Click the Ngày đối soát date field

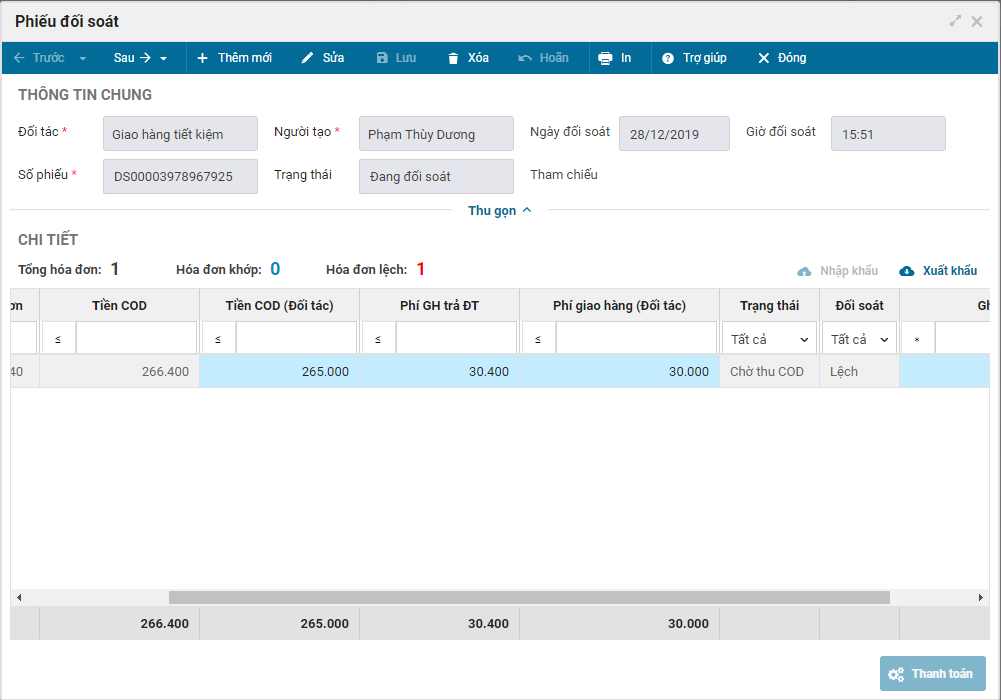674,133
